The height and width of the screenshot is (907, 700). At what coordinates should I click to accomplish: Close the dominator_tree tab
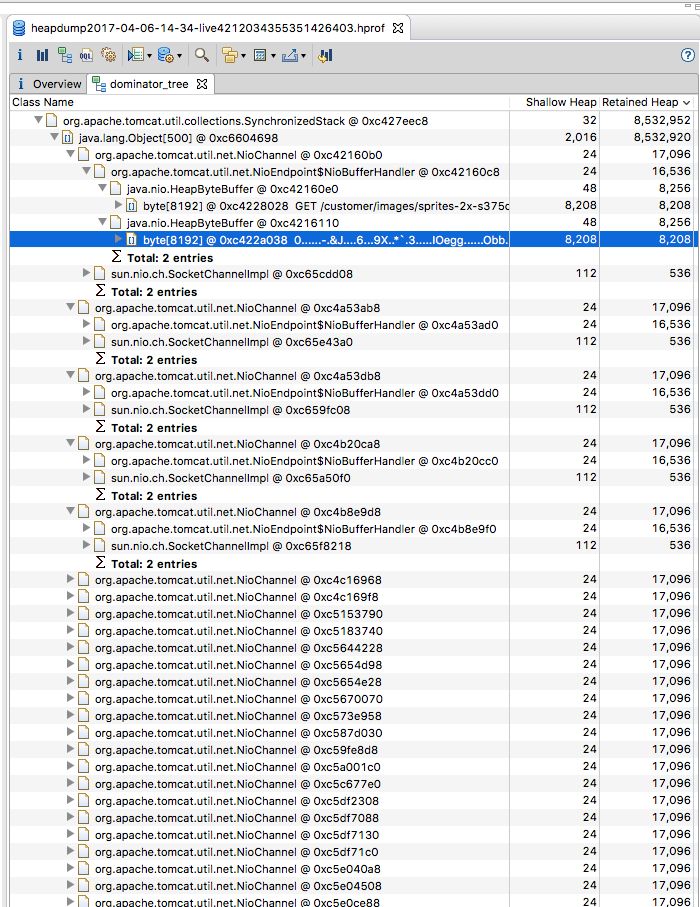click(x=202, y=84)
